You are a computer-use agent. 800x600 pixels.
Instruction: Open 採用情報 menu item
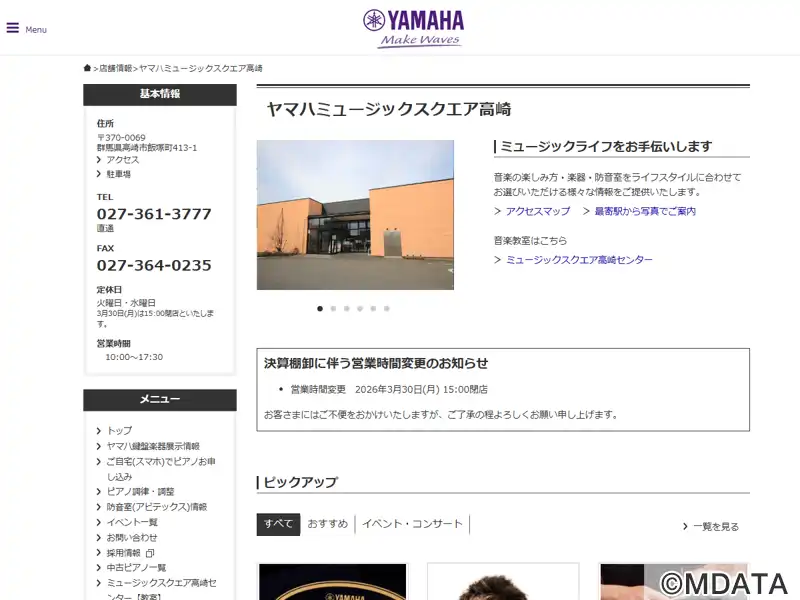click(x=123, y=553)
